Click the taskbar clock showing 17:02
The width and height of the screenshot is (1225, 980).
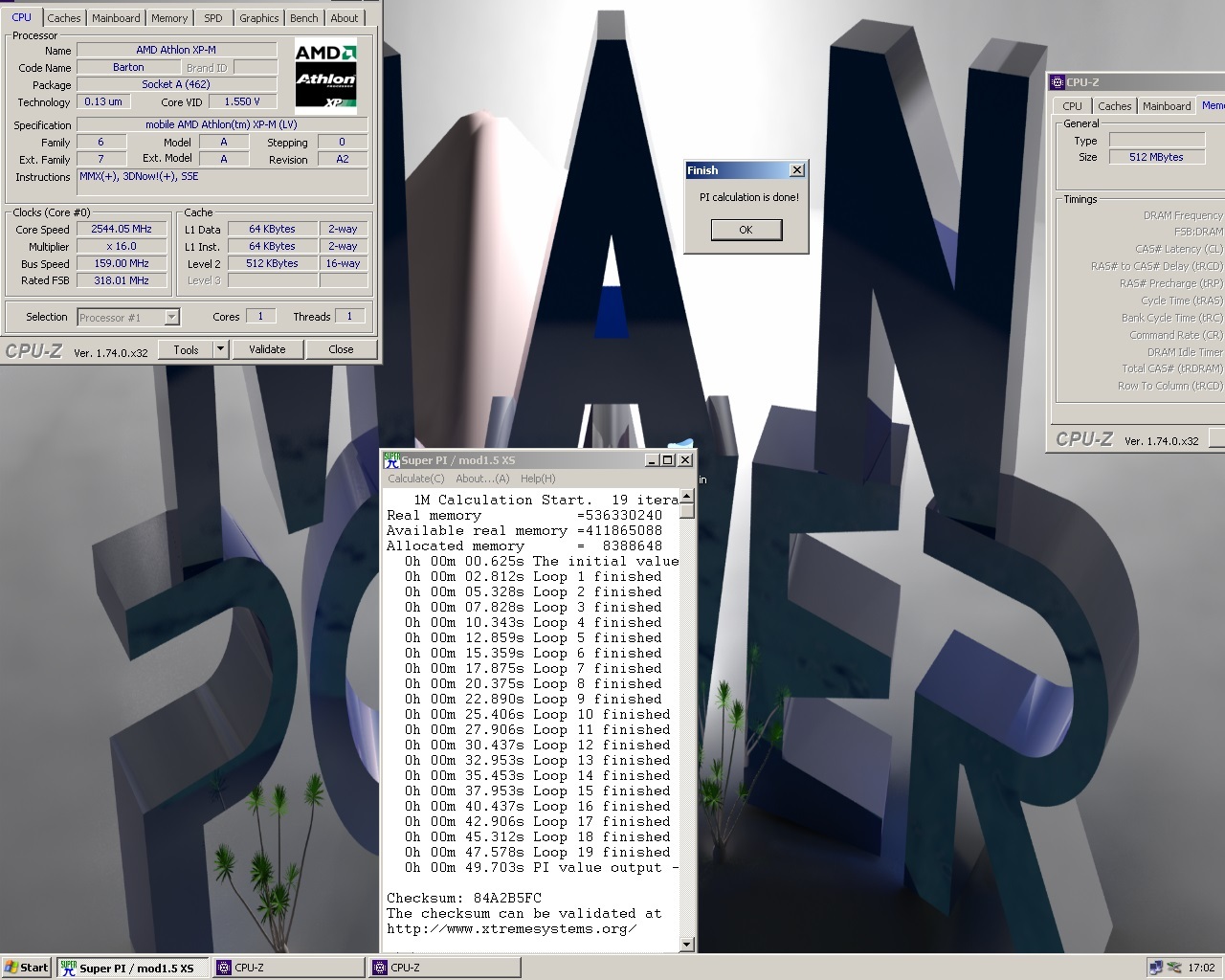tap(1201, 968)
